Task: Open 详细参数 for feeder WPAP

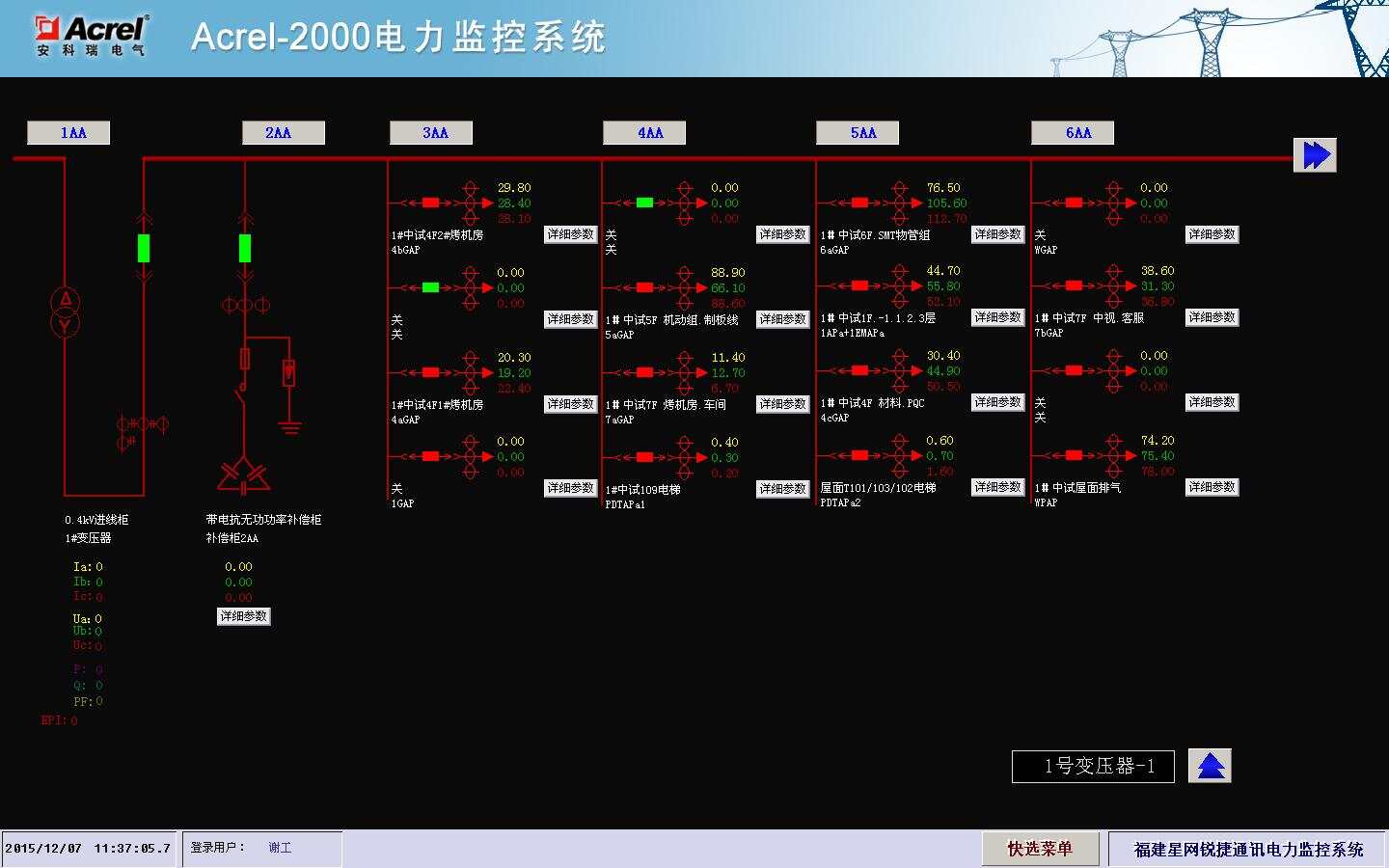Action: pyautogui.click(x=1212, y=487)
